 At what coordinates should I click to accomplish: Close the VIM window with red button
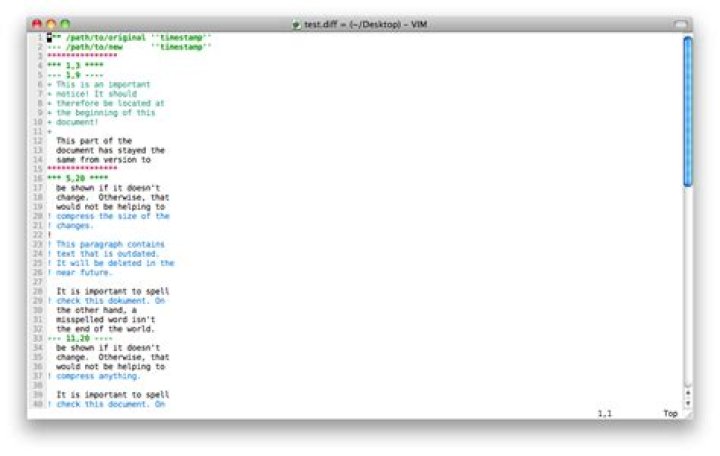coord(37,23)
